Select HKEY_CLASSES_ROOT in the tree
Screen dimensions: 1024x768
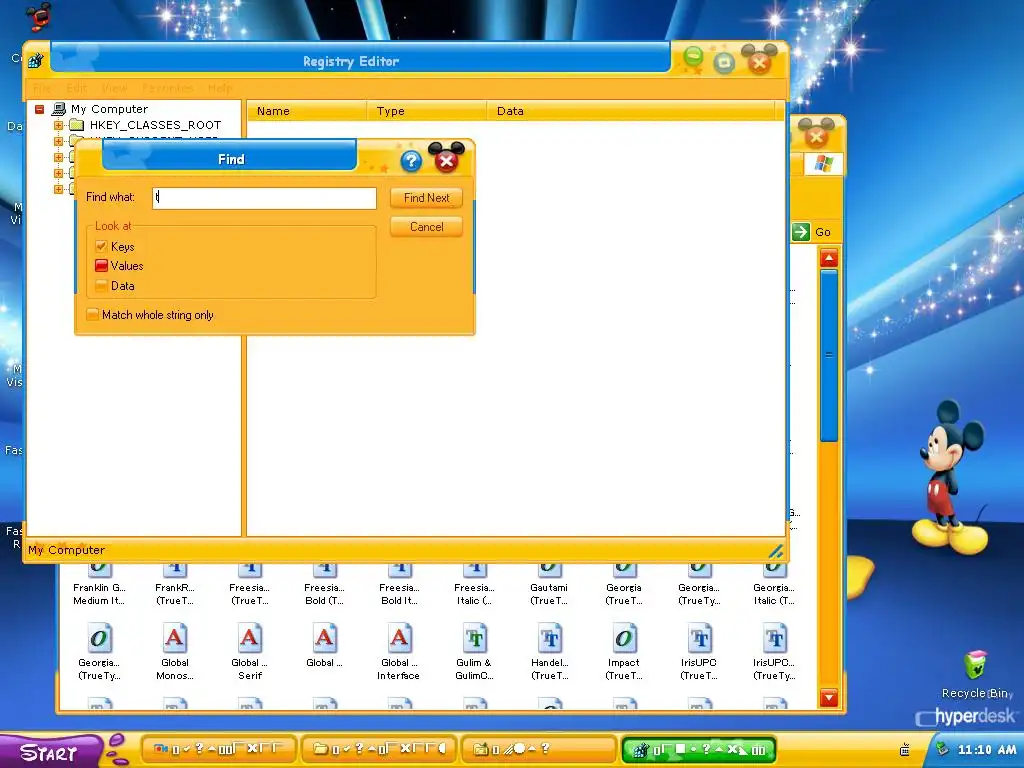point(155,125)
